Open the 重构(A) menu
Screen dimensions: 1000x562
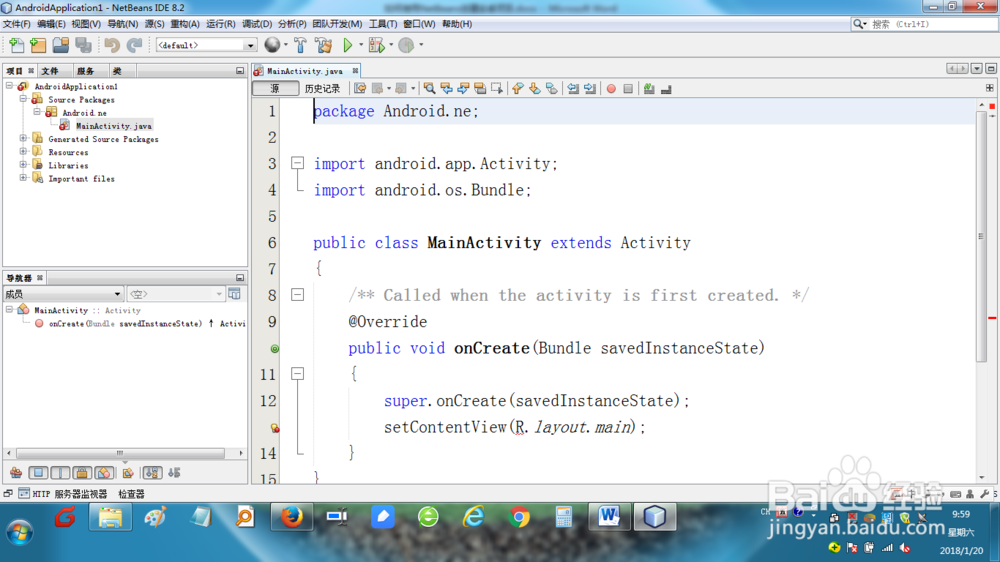(185, 24)
